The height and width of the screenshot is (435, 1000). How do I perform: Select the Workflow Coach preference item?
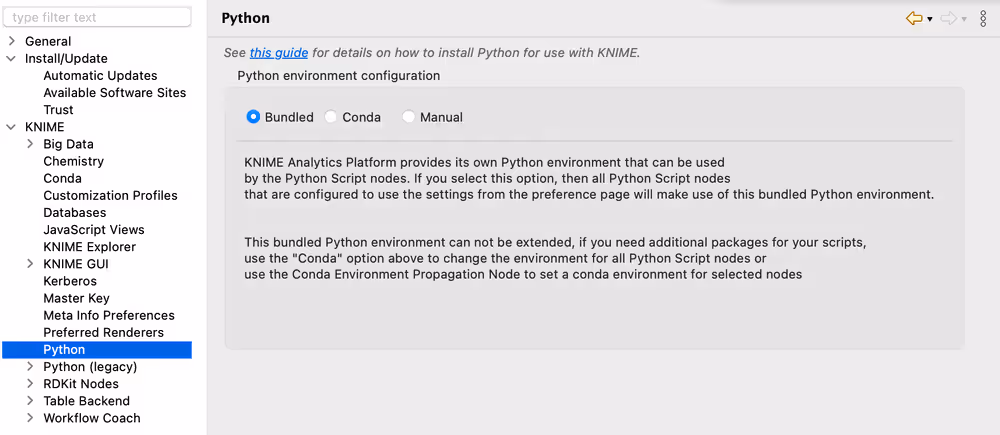91,418
